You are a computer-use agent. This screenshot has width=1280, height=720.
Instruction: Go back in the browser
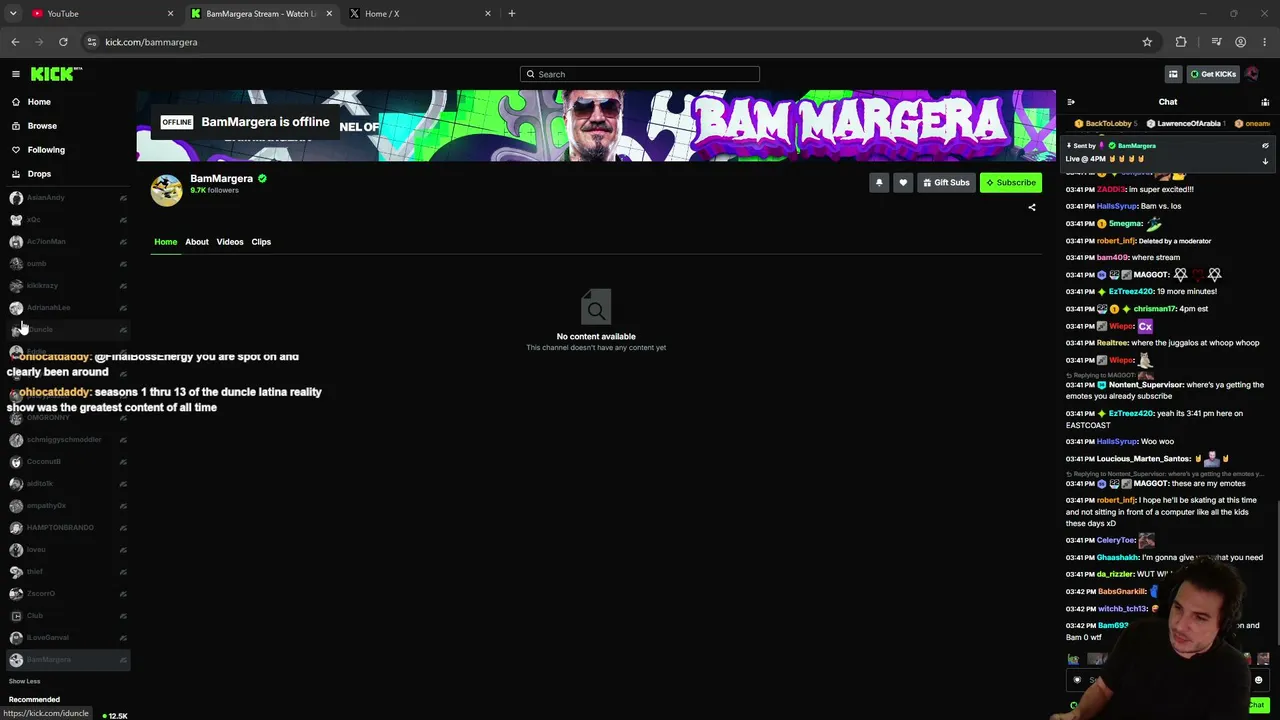[x=15, y=42]
